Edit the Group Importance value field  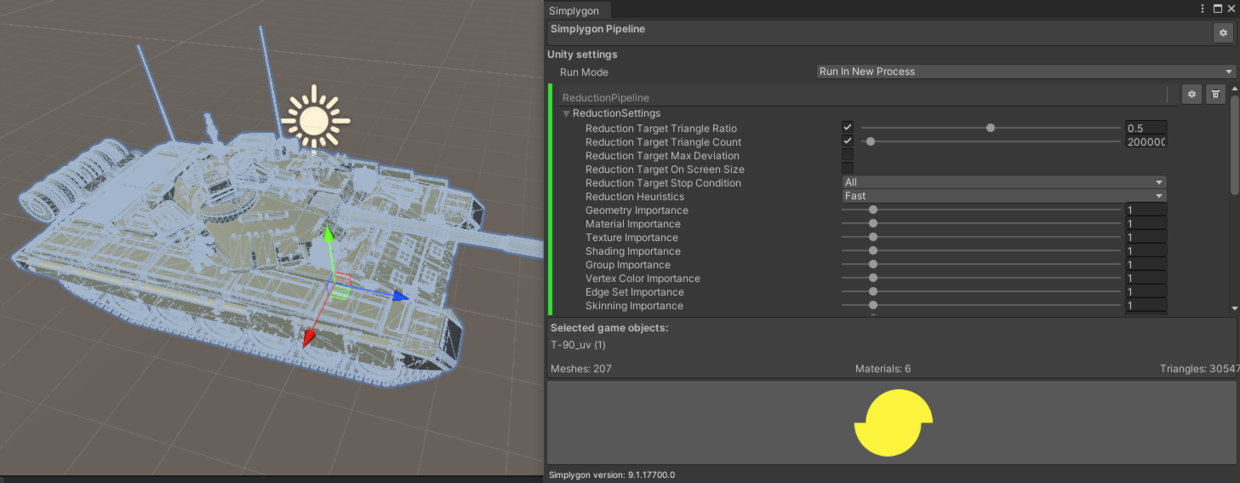pos(1146,265)
